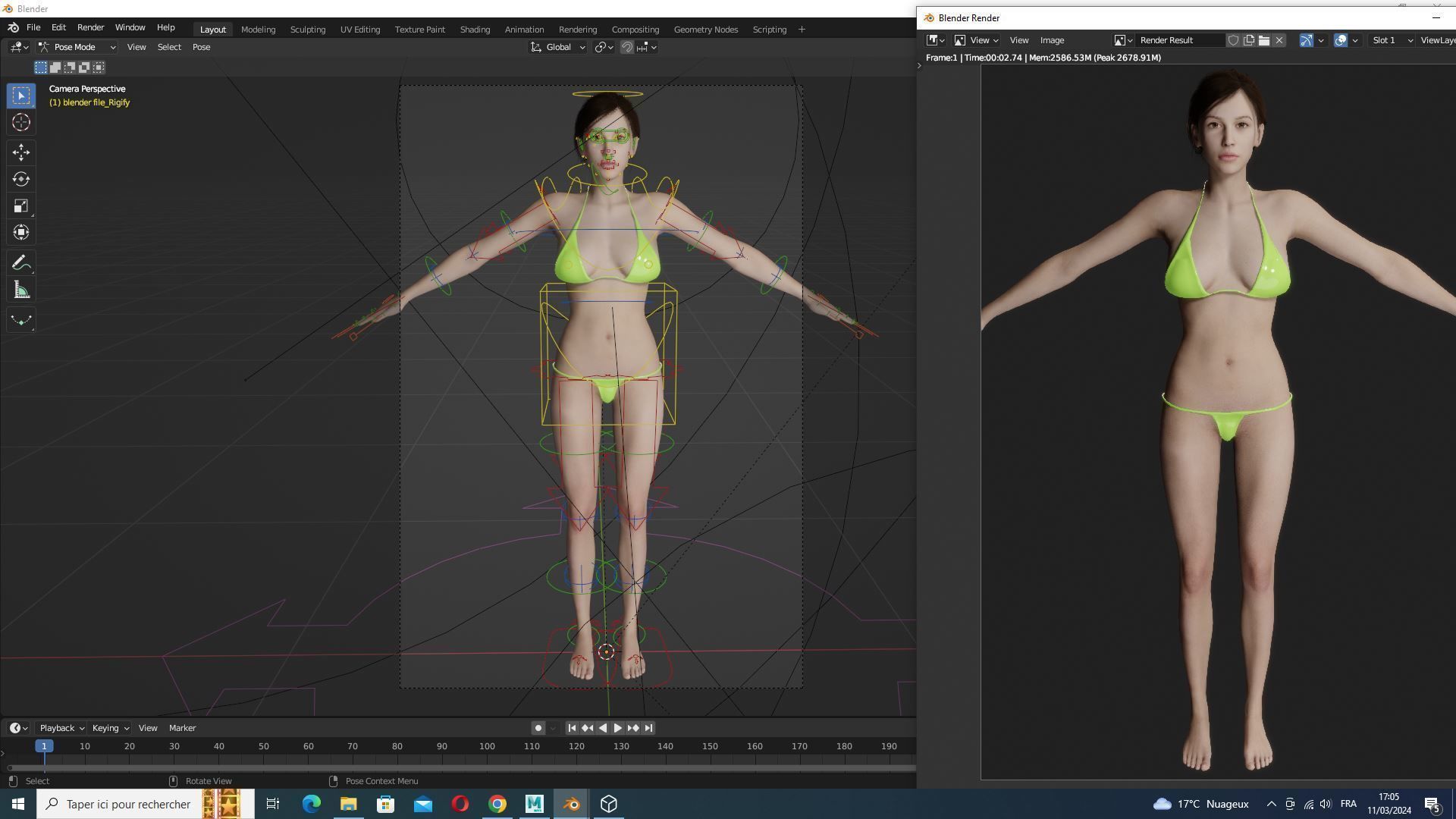Open the timeline Marker menu

182,728
